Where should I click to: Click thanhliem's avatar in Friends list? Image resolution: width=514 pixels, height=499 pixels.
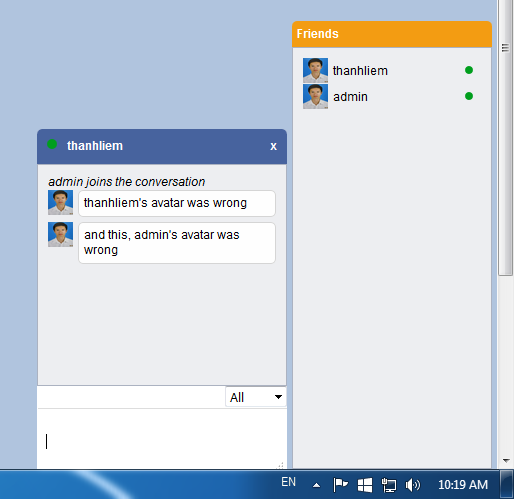click(x=315, y=70)
